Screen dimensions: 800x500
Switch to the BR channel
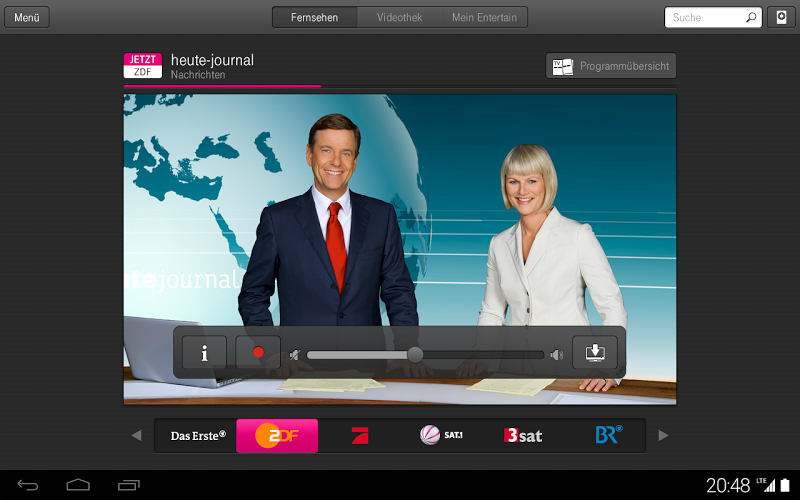(x=609, y=434)
